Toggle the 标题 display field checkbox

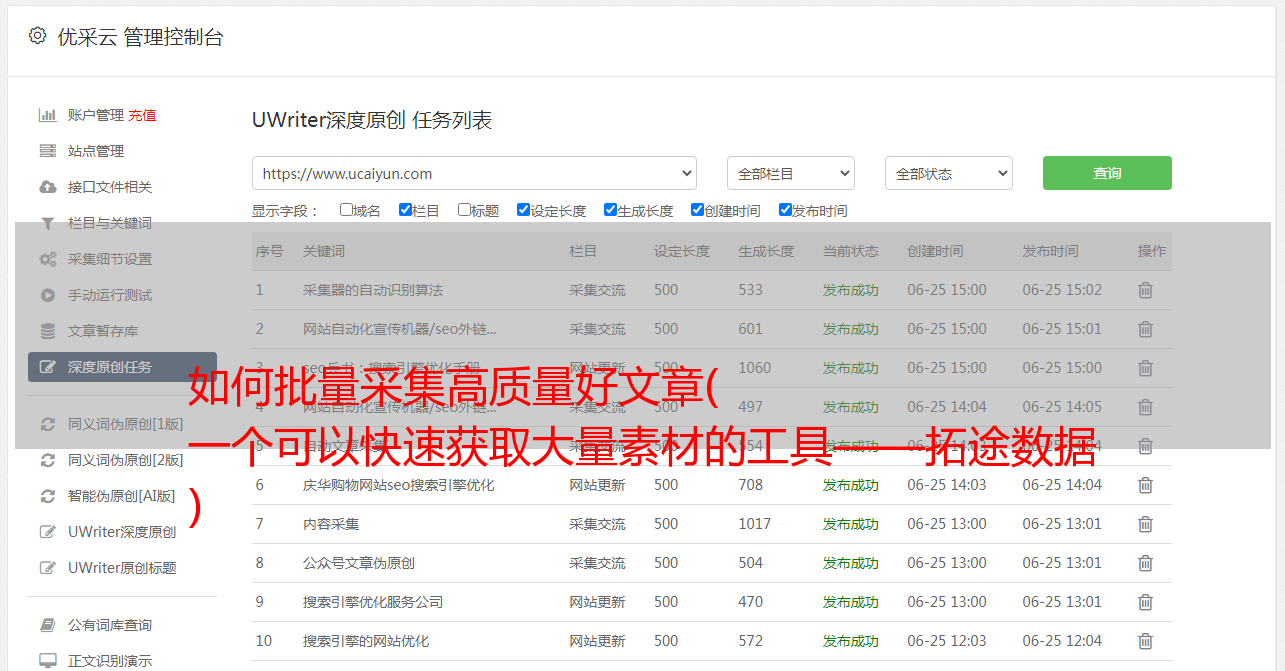pyautogui.click(x=464, y=210)
